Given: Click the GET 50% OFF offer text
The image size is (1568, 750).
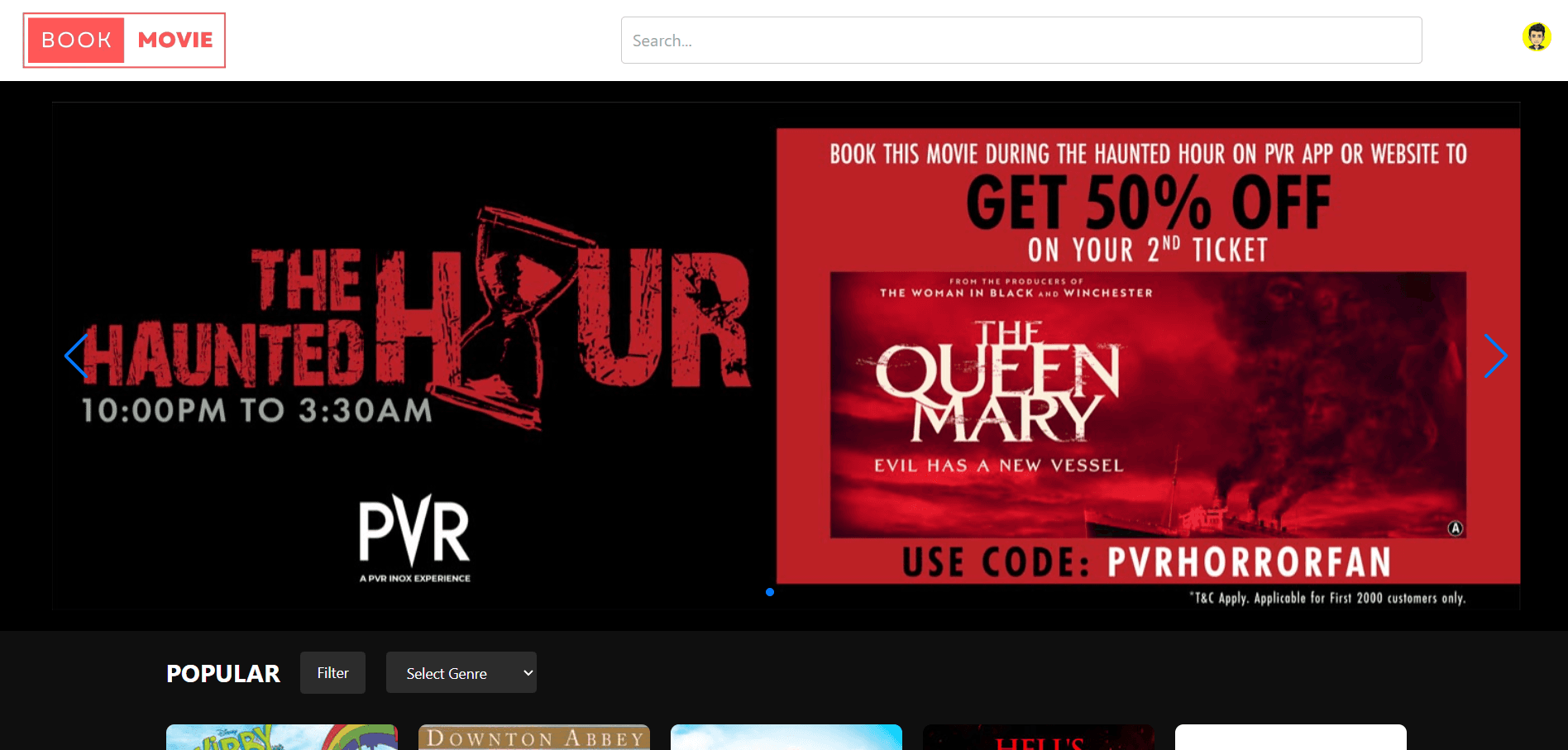Looking at the screenshot, I should [1148, 203].
